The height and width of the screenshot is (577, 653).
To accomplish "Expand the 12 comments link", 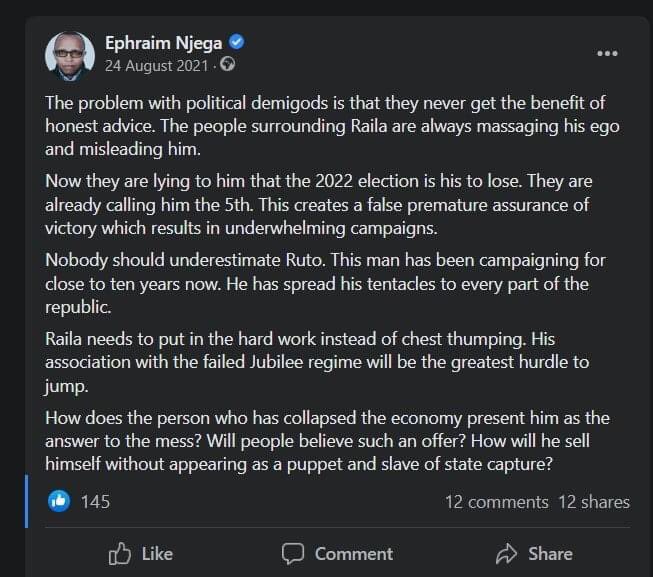I will (x=496, y=502).
